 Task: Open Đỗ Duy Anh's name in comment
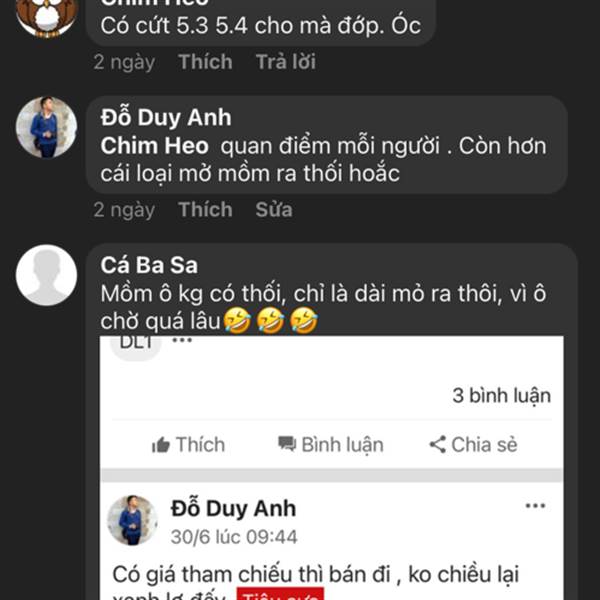[166, 117]
